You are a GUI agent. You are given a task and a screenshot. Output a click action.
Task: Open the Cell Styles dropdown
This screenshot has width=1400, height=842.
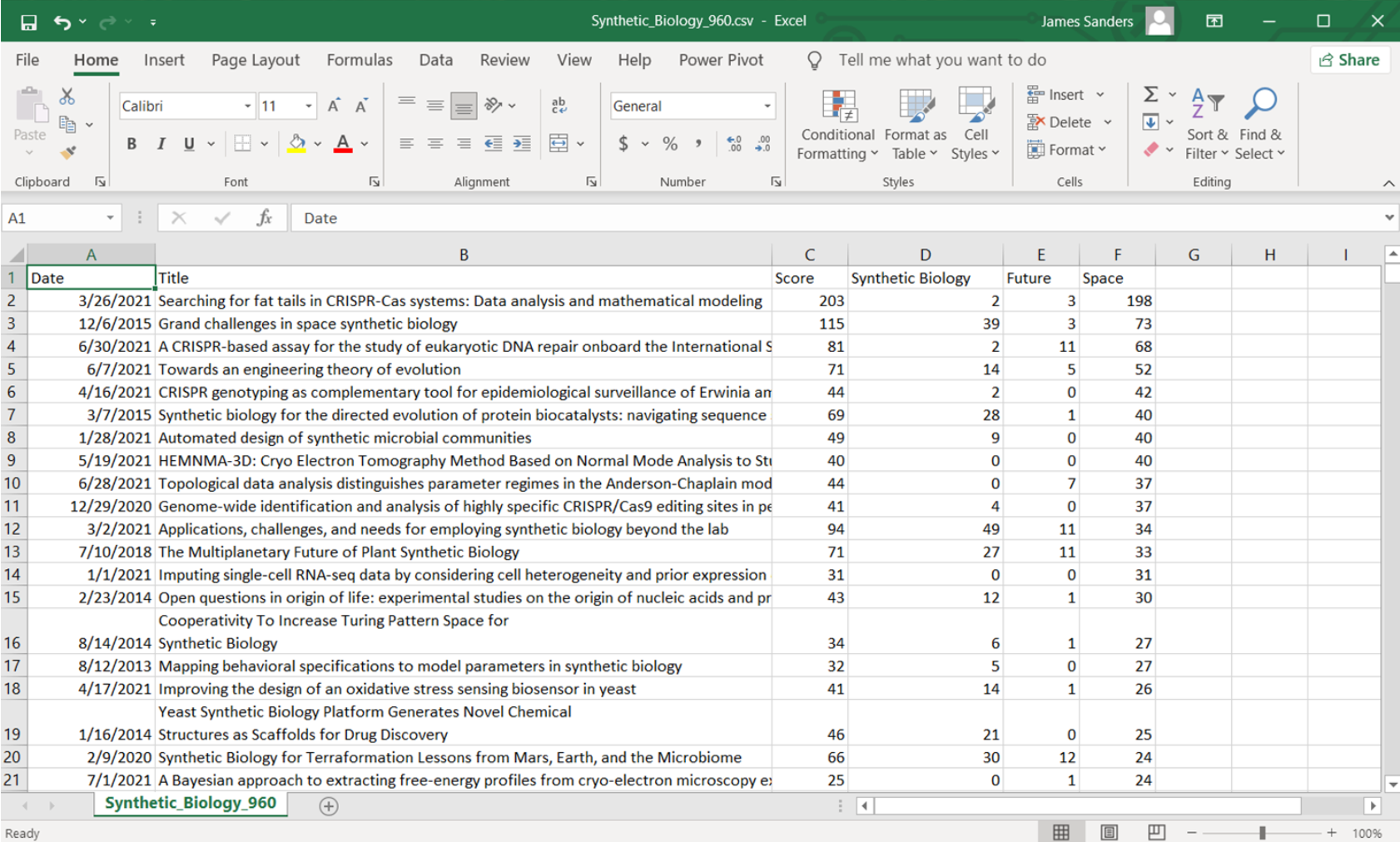coord(976,125)
